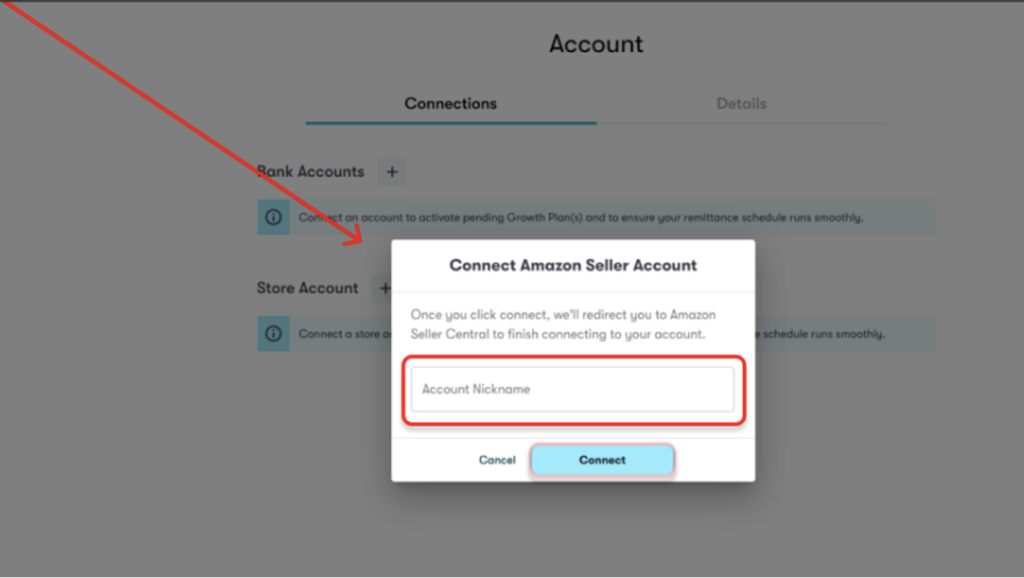Switch to the Connections tab

pos(451,103)
